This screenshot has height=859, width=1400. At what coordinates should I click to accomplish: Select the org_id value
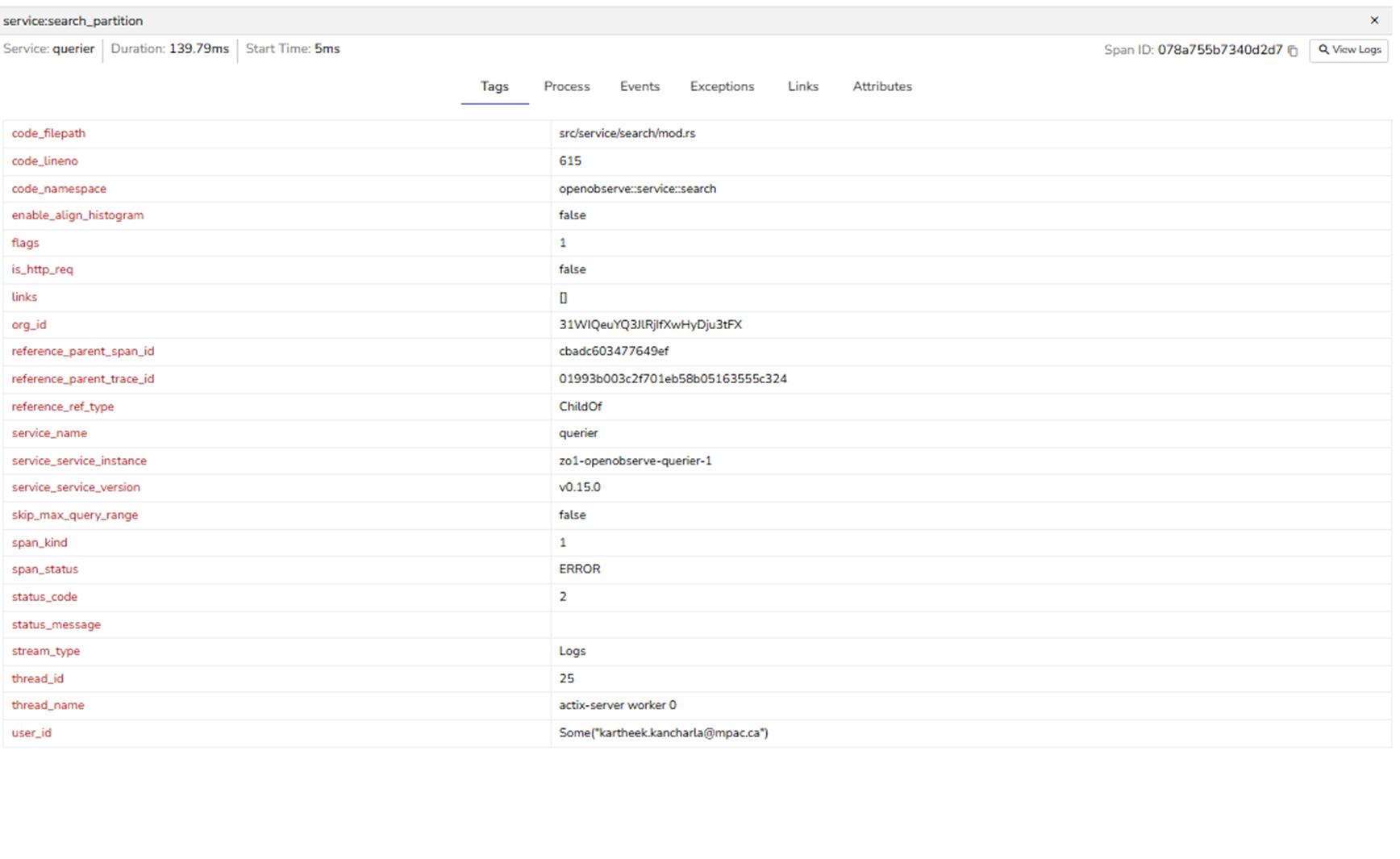pyautogui.click(x=650, y=325)
